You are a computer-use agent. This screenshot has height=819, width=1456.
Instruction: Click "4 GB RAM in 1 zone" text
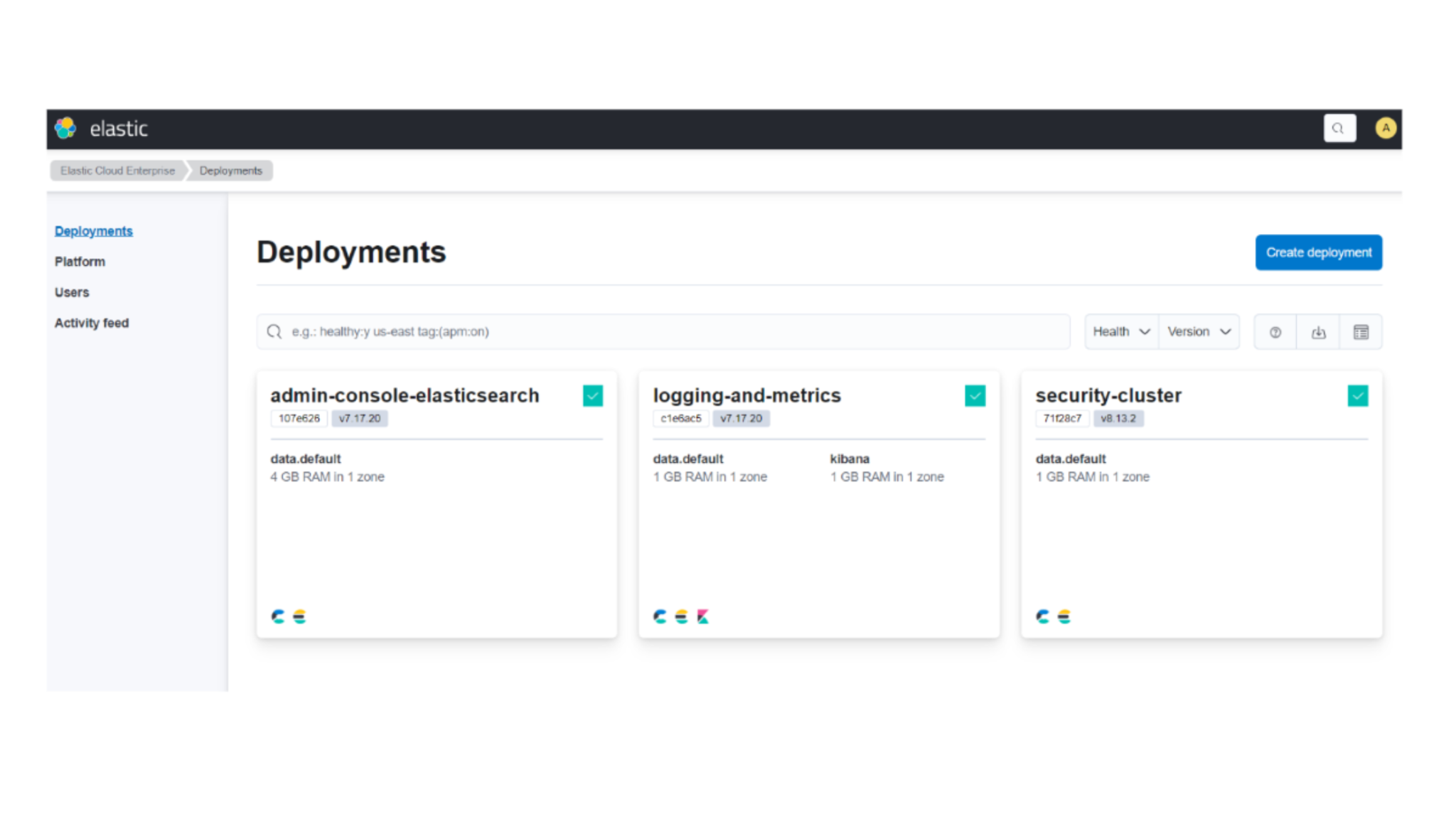[327, 477]
